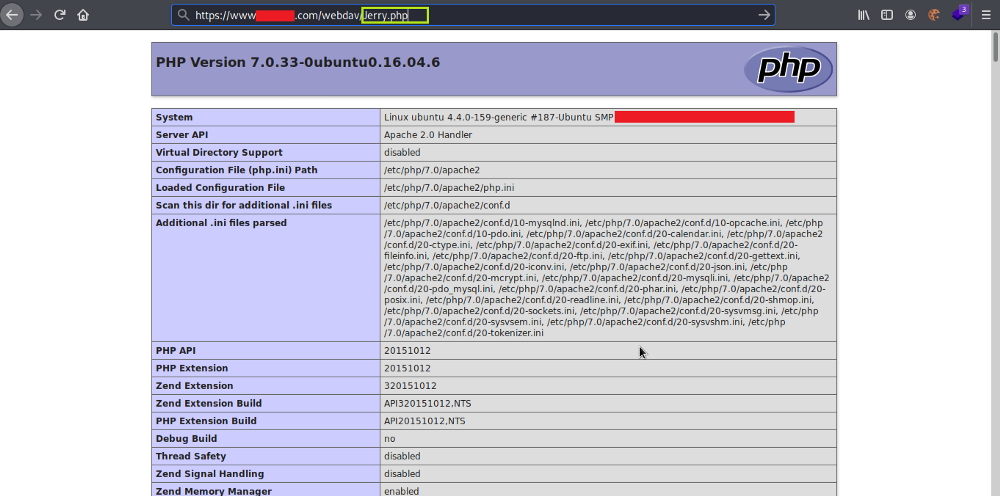Click 'Configuration File (php.ini) Path' label
This screenshot has width=1000, height=496.
point(237,170)
